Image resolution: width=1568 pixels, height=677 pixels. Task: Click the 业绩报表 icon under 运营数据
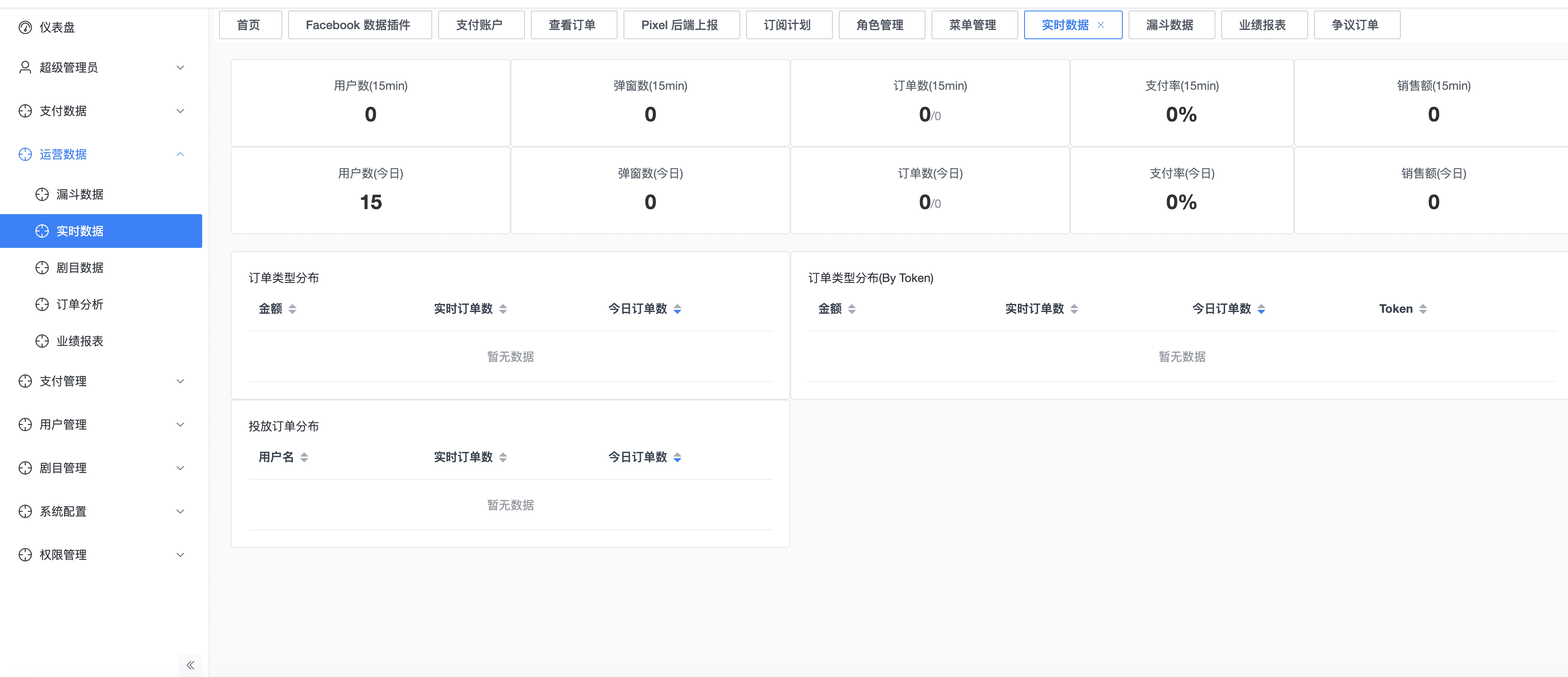(42, 341)
